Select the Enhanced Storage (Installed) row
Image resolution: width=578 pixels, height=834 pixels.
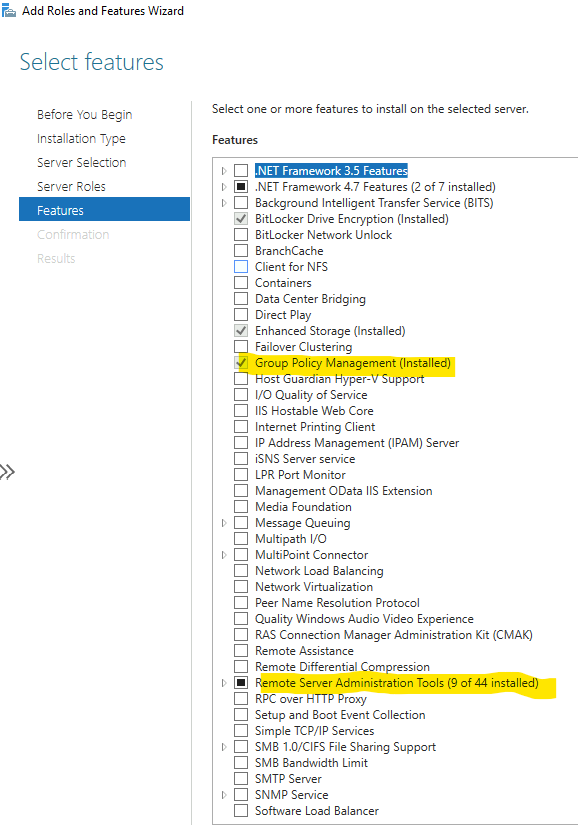pyautogui.click(x=330, y=330)
